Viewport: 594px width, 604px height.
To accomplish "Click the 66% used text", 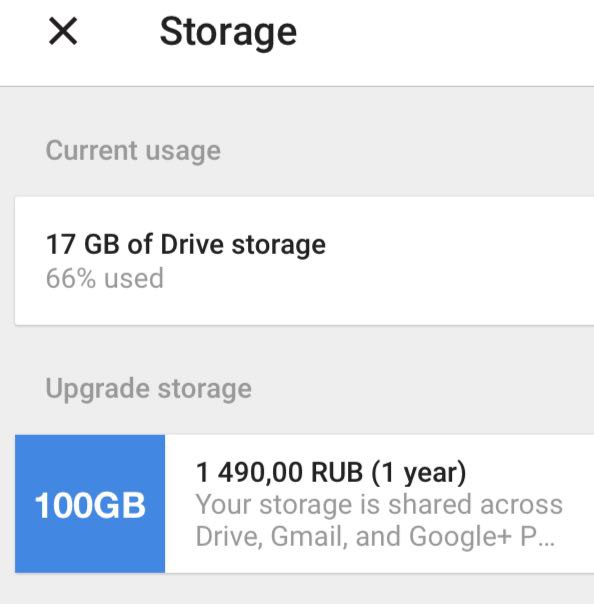I will point(105,278).
